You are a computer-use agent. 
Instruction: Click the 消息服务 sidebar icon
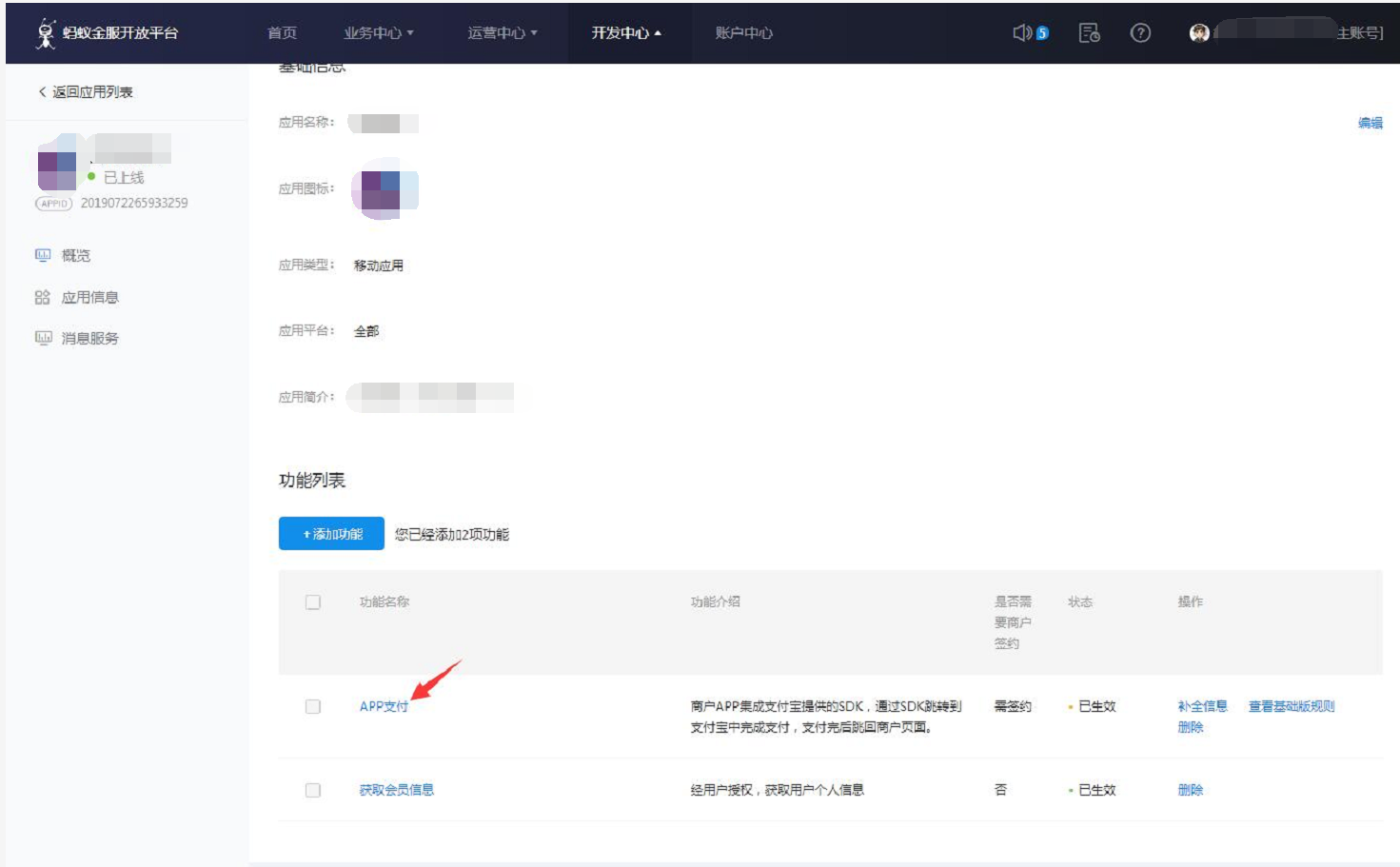pyautogui.click(x=43, y=338)
